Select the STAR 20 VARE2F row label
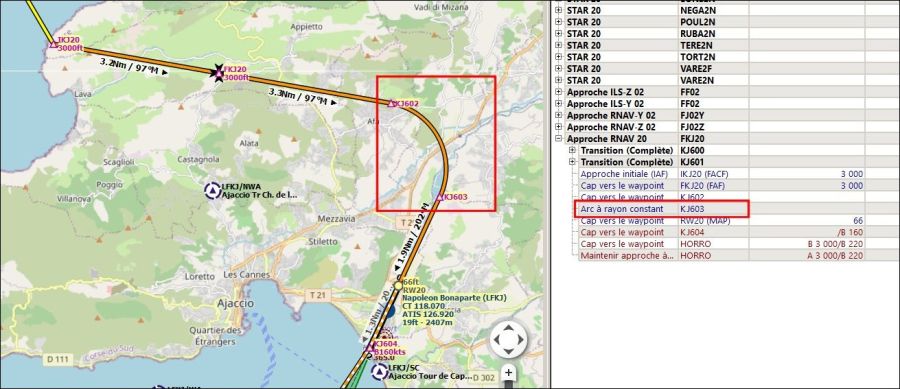Screen dimensions: 900x389 [584, 69]
